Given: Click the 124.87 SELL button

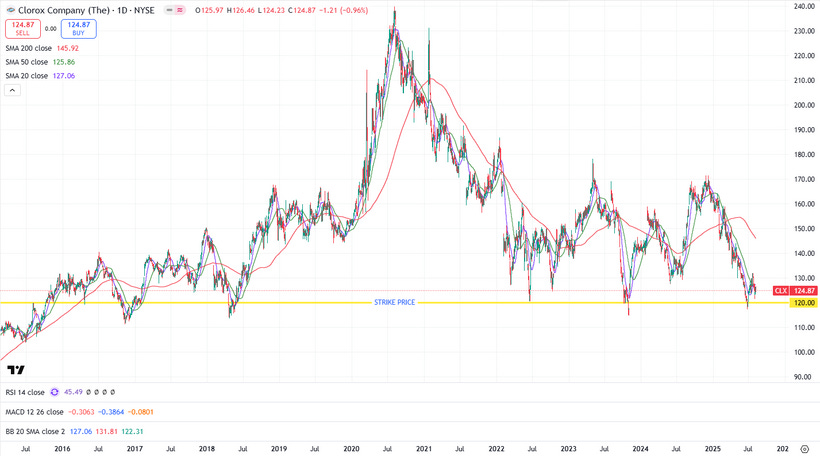Looking at the screenshot, I should pyautogui.click(x=23, y=29).
